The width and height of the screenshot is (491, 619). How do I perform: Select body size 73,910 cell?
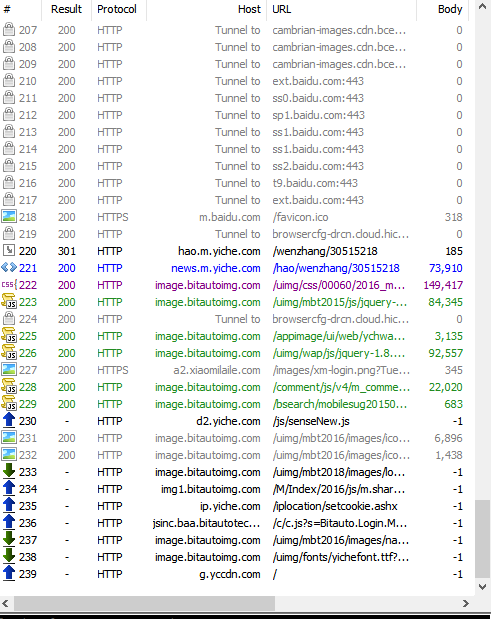pyautogui.click(x=446, y=268)
